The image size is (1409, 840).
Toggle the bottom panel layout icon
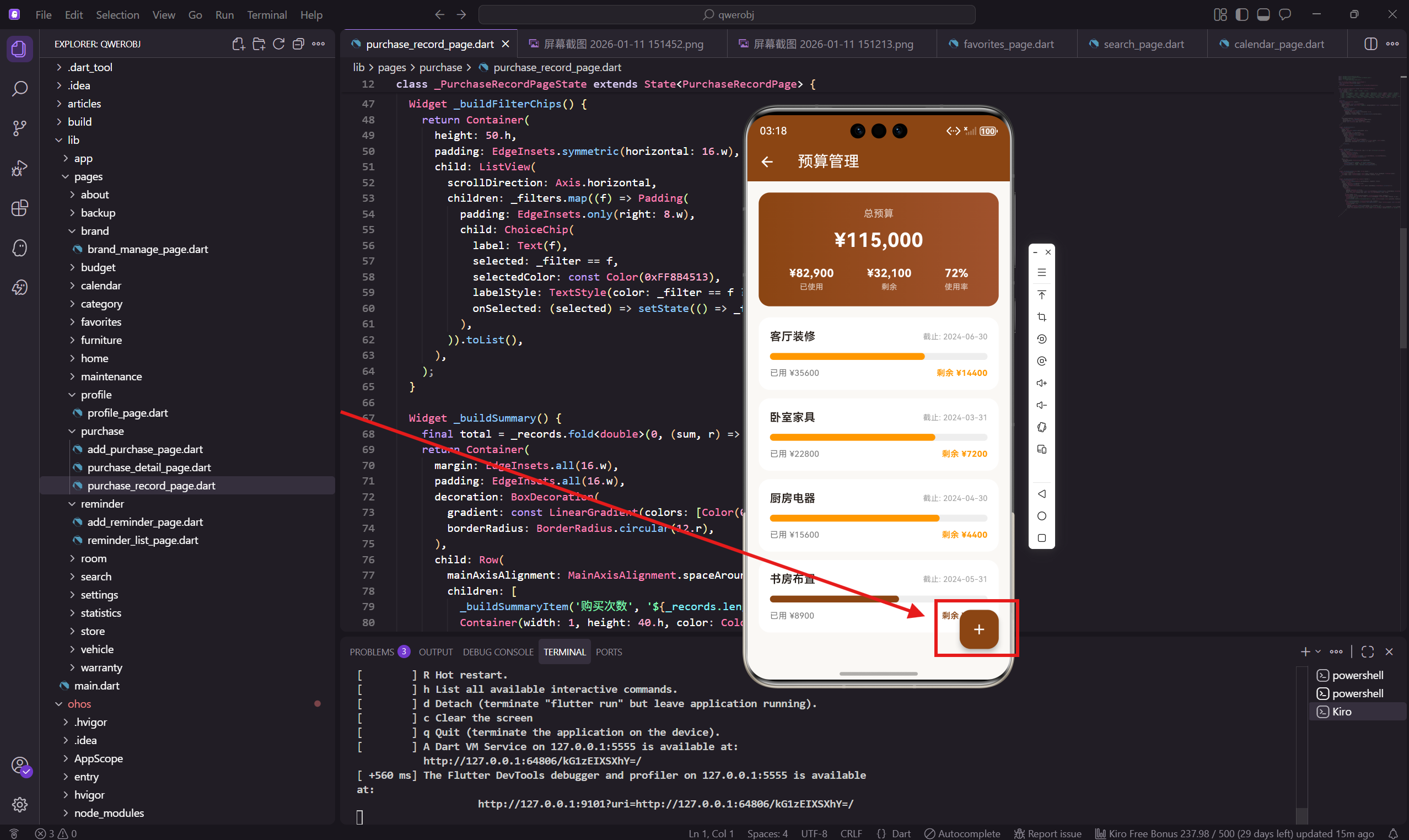pyautogui.click(x=1263, y=15)
